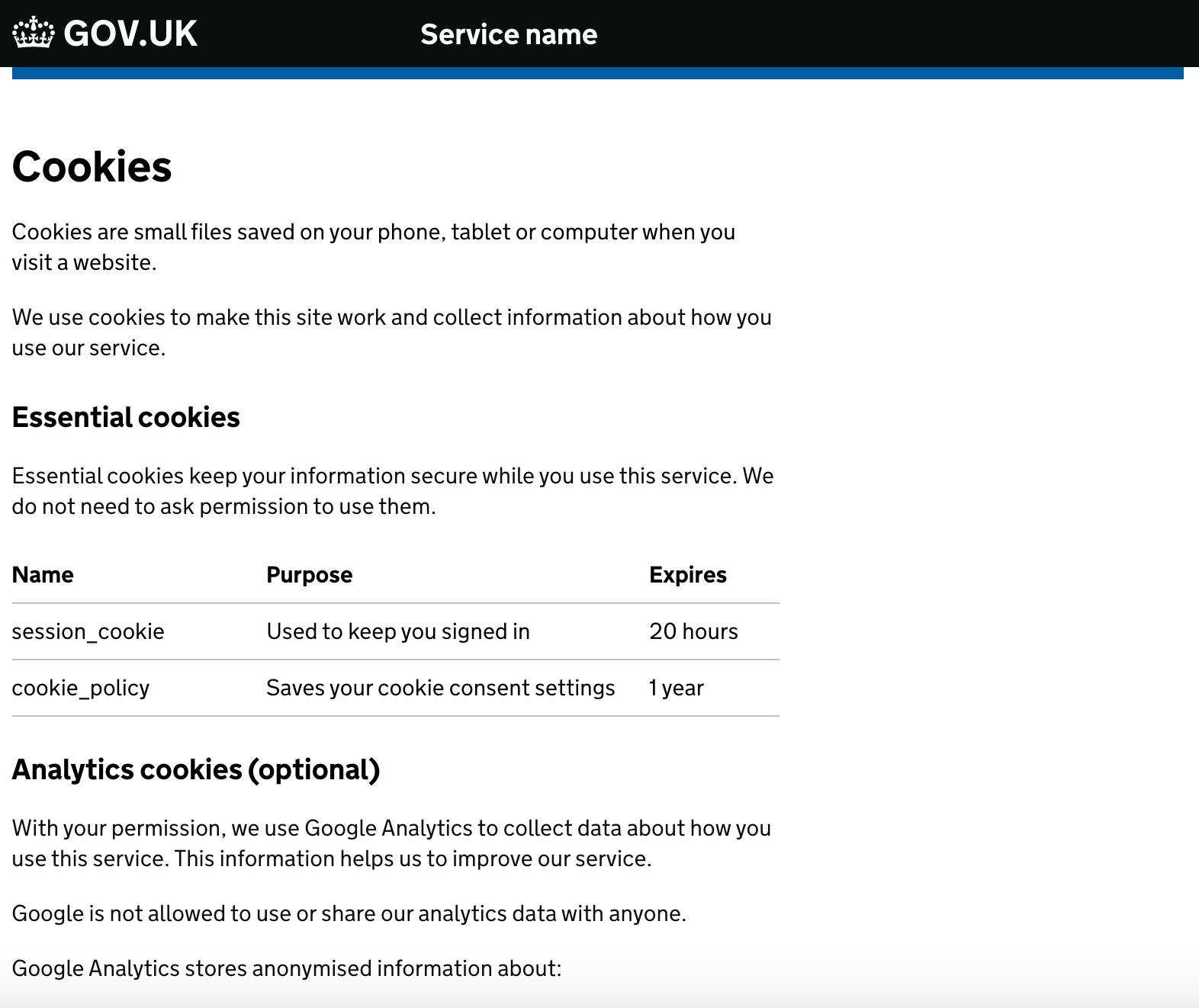
Task: Click the Essential cookies heading
Action: (125, 417)
